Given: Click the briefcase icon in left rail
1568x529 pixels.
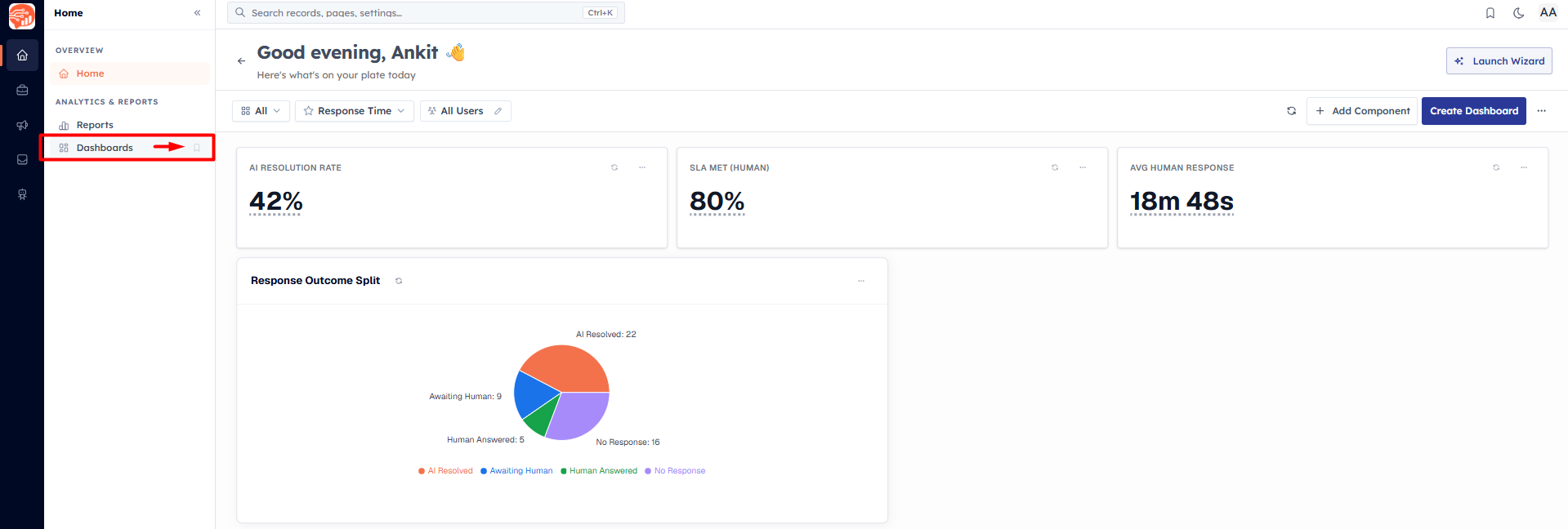Looking at the screenshot, I should [22, 91].
